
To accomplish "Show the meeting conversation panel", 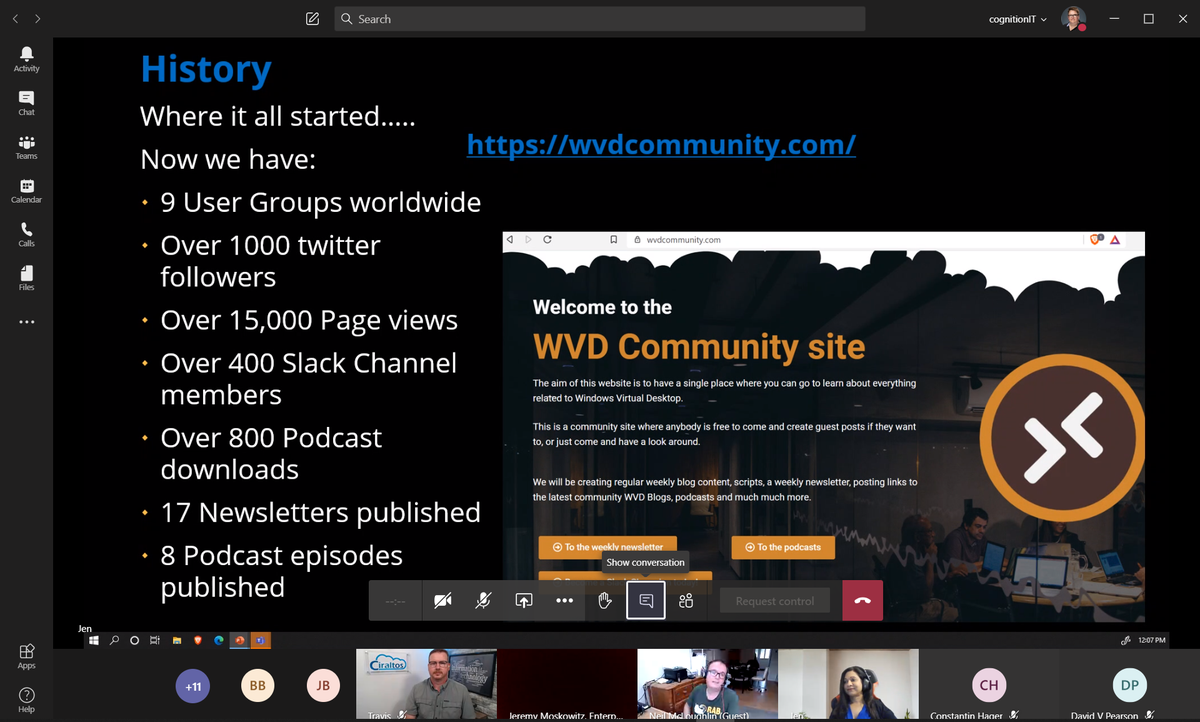I will point(646,601).
